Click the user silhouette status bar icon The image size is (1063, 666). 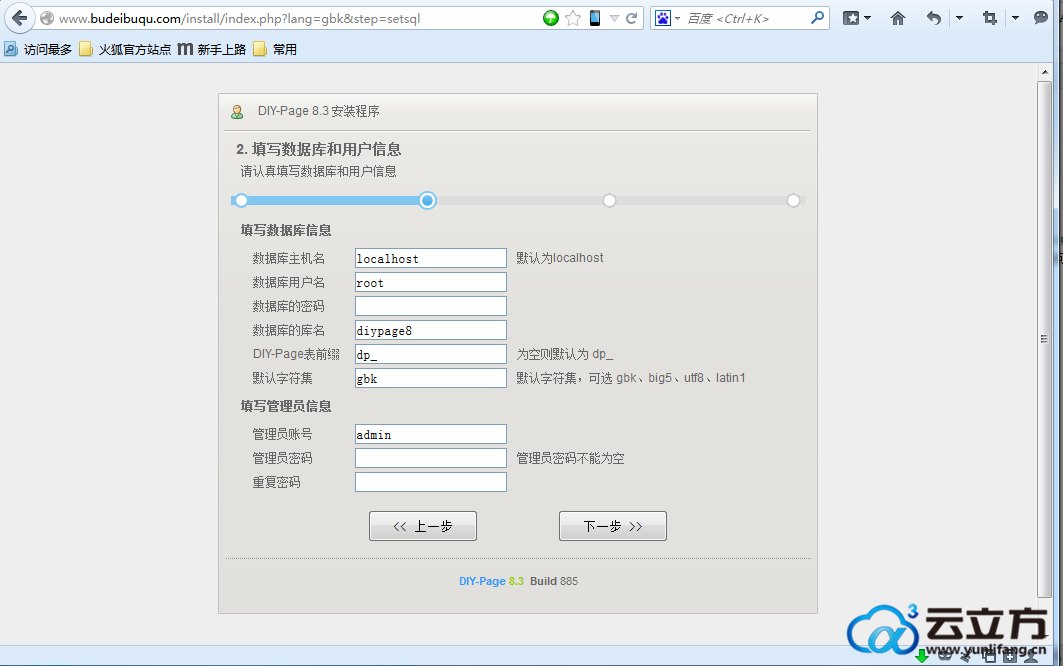click(x=1031, y=656)
